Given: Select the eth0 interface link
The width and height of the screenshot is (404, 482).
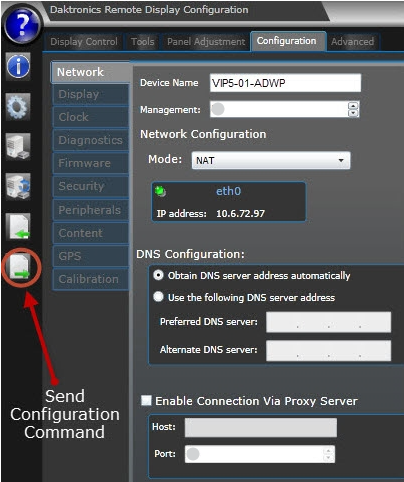Looking at the screenshot, I should click(228, 191).
